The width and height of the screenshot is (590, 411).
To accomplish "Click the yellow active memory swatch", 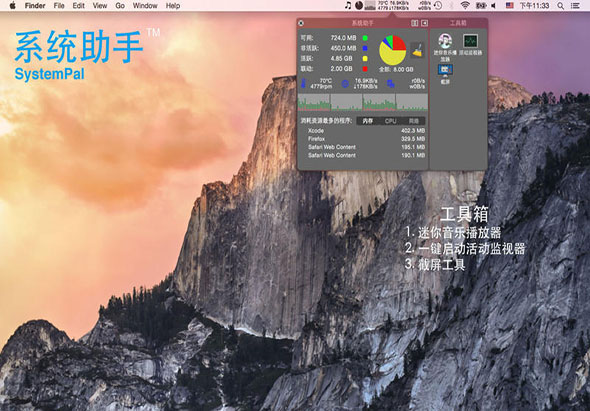I will [x=365, y=59].
